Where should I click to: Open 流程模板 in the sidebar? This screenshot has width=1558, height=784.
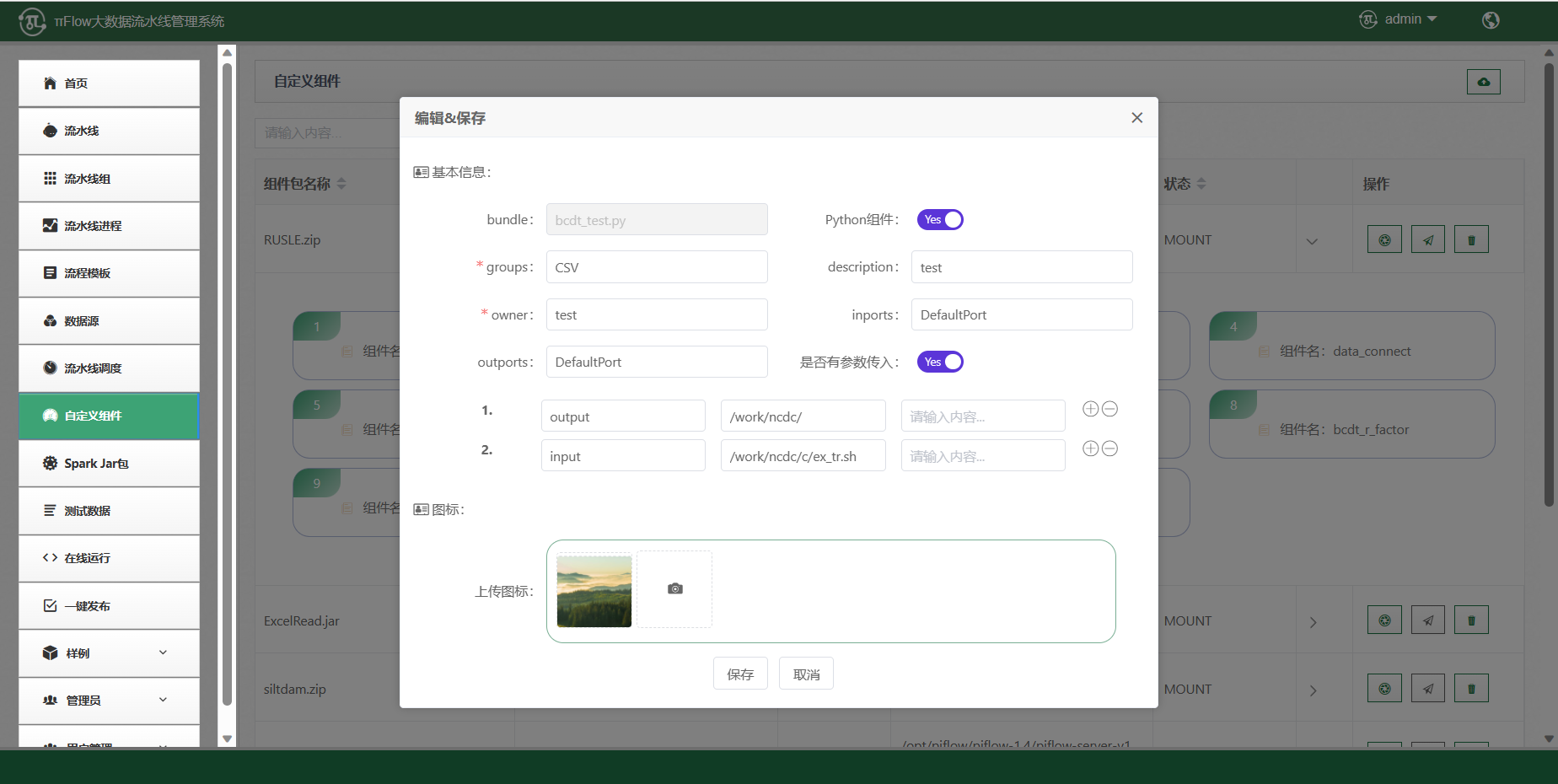coord(109,273)
